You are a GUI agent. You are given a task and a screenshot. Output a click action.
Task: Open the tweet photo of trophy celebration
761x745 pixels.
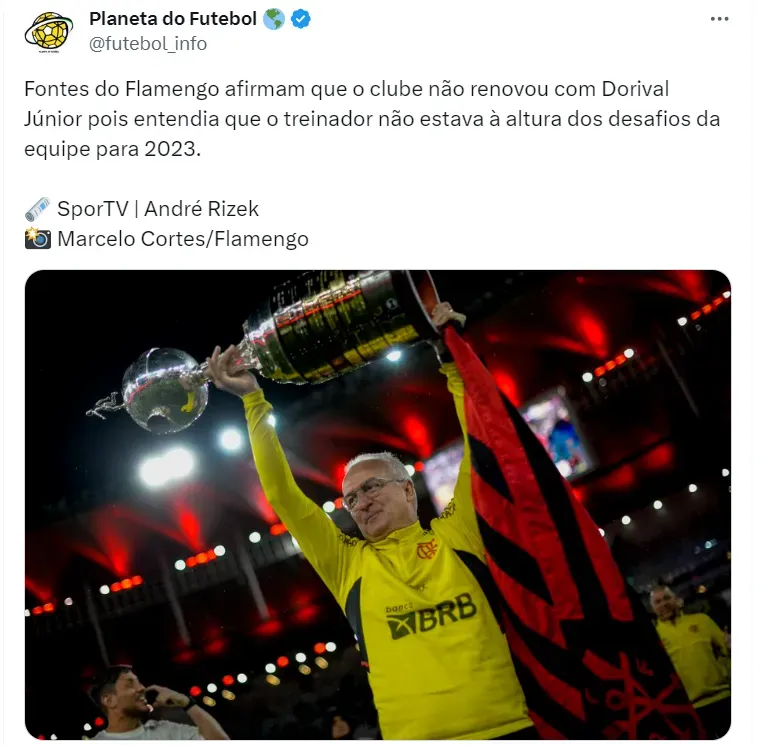(x=378, y=505)
